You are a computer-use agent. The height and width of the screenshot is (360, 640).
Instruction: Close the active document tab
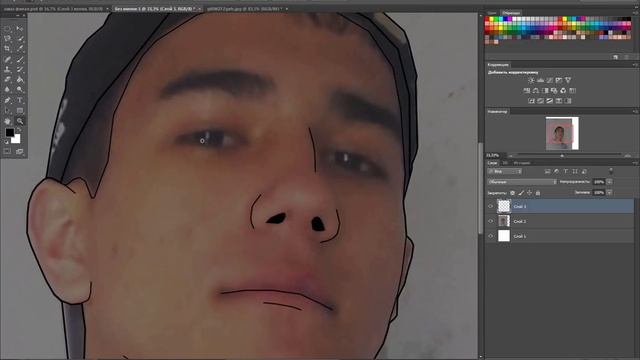[200, 9]
